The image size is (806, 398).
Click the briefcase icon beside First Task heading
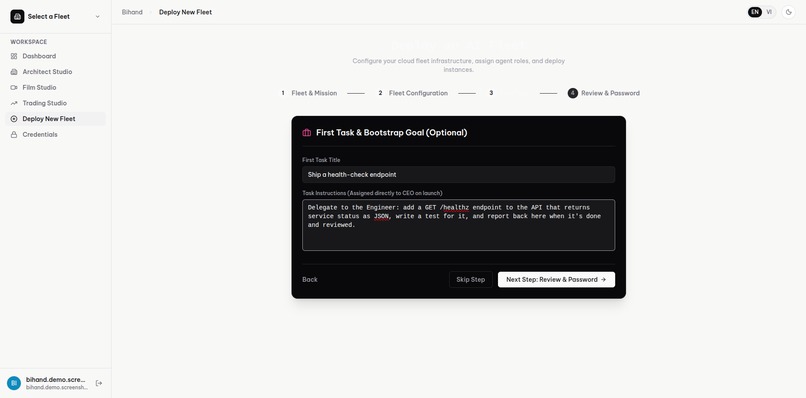307,133
